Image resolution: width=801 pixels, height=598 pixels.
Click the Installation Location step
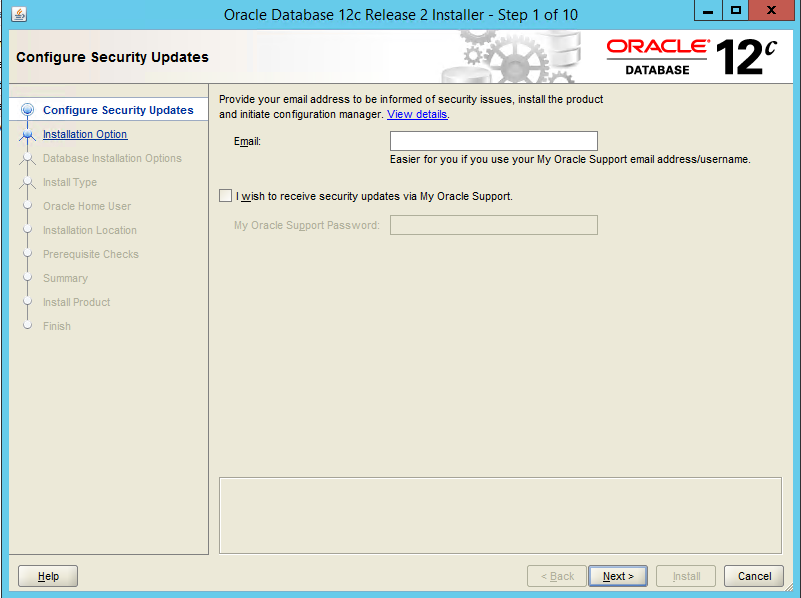click(x=89, y=230)
